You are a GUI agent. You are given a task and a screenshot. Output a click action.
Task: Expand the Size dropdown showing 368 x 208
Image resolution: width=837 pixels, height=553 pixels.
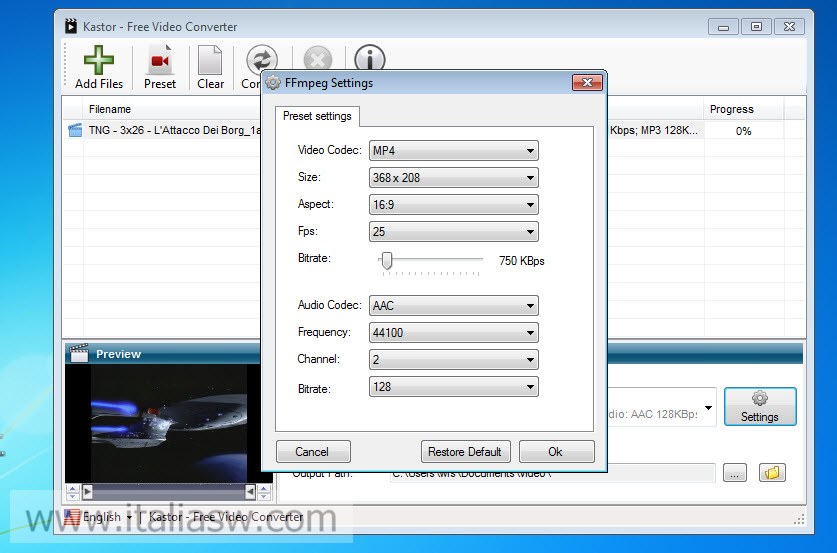[453, 178]
